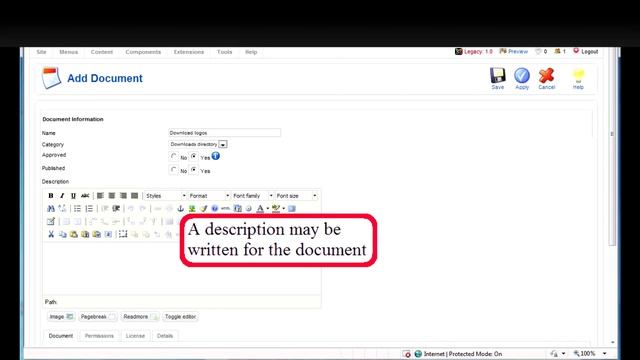Insert a Pagebreak via button
Viewport: 640px width, 360px height.
click(98, 317)
